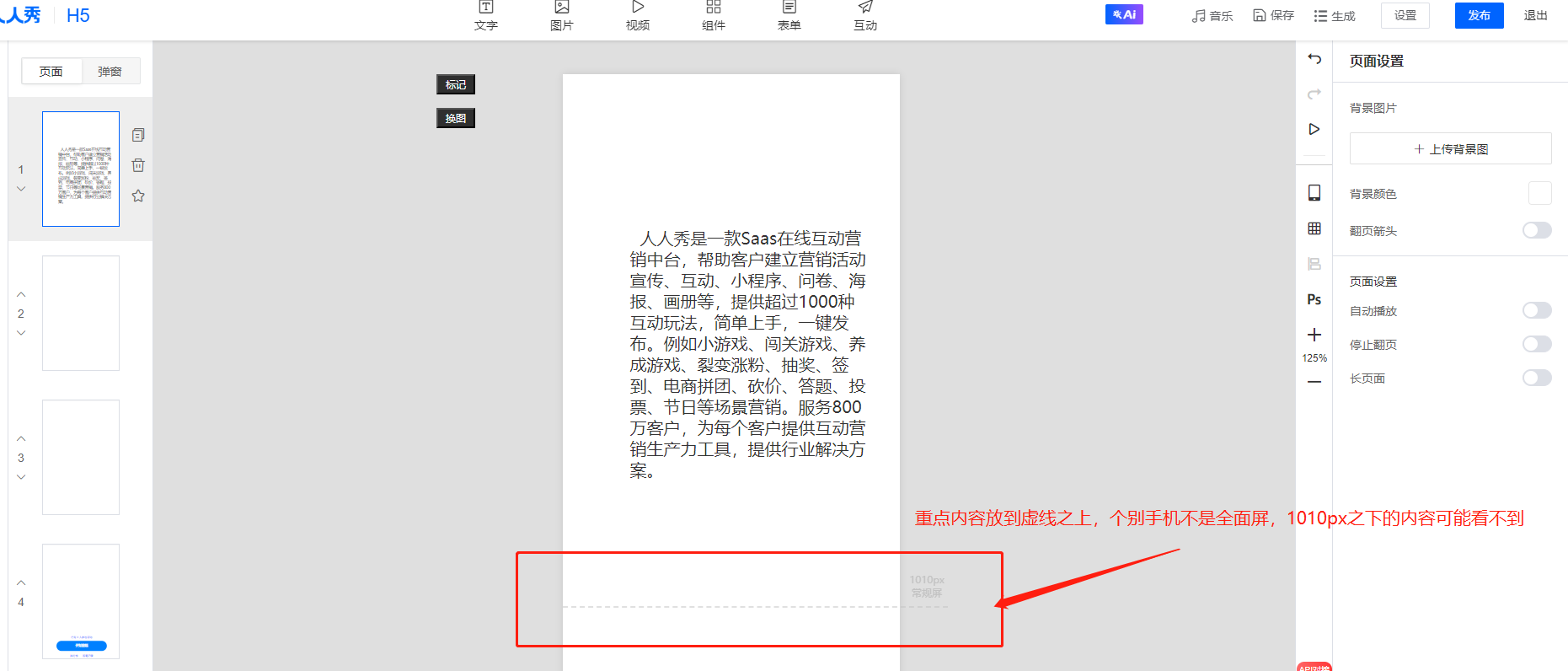This screenshot has width=1568, height=671.
Task: Select page 1 thumbnail
Action: (81, 169)
